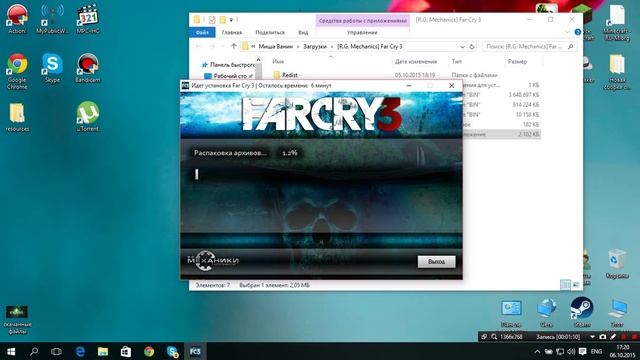
Task: Pause recording with the red pause button
Action: pos(624,337)
